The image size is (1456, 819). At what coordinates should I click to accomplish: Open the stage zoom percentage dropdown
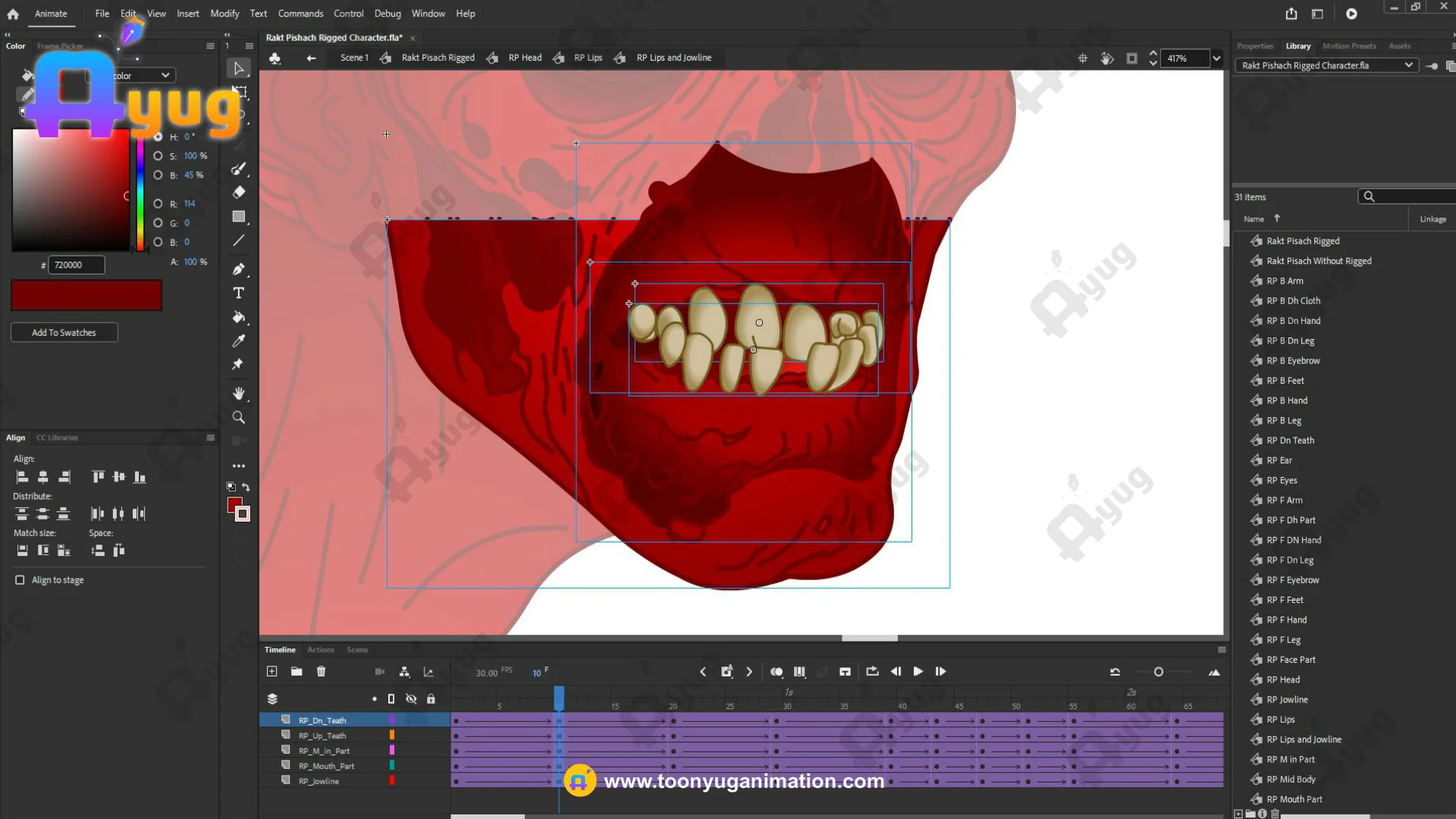click(1216, 58)
